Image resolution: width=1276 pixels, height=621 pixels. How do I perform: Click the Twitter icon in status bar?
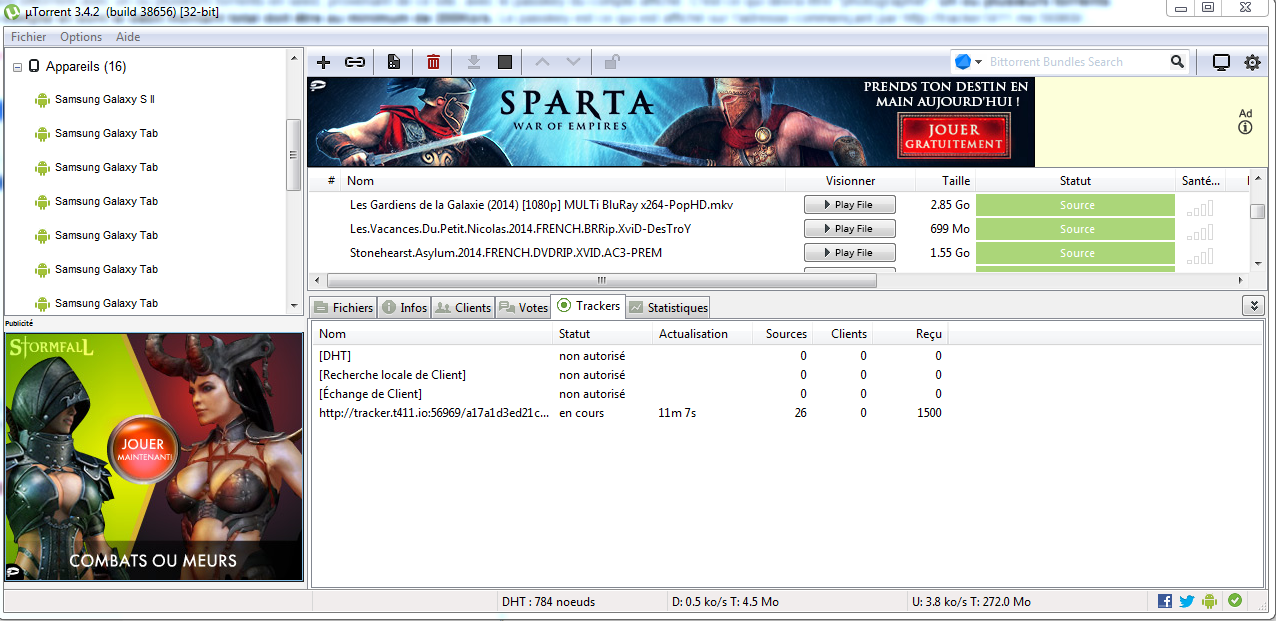[1187, 601]
